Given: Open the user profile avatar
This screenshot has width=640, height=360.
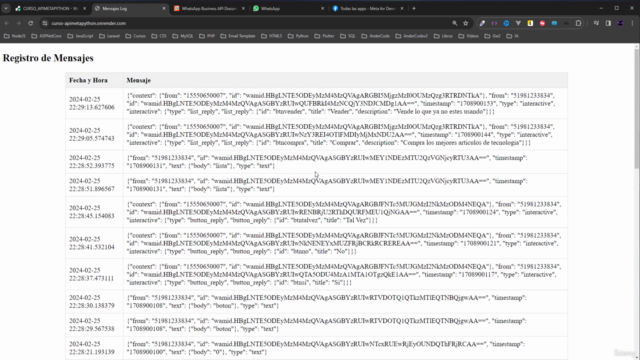Looking at the screenshot, I should click(620, 23).
